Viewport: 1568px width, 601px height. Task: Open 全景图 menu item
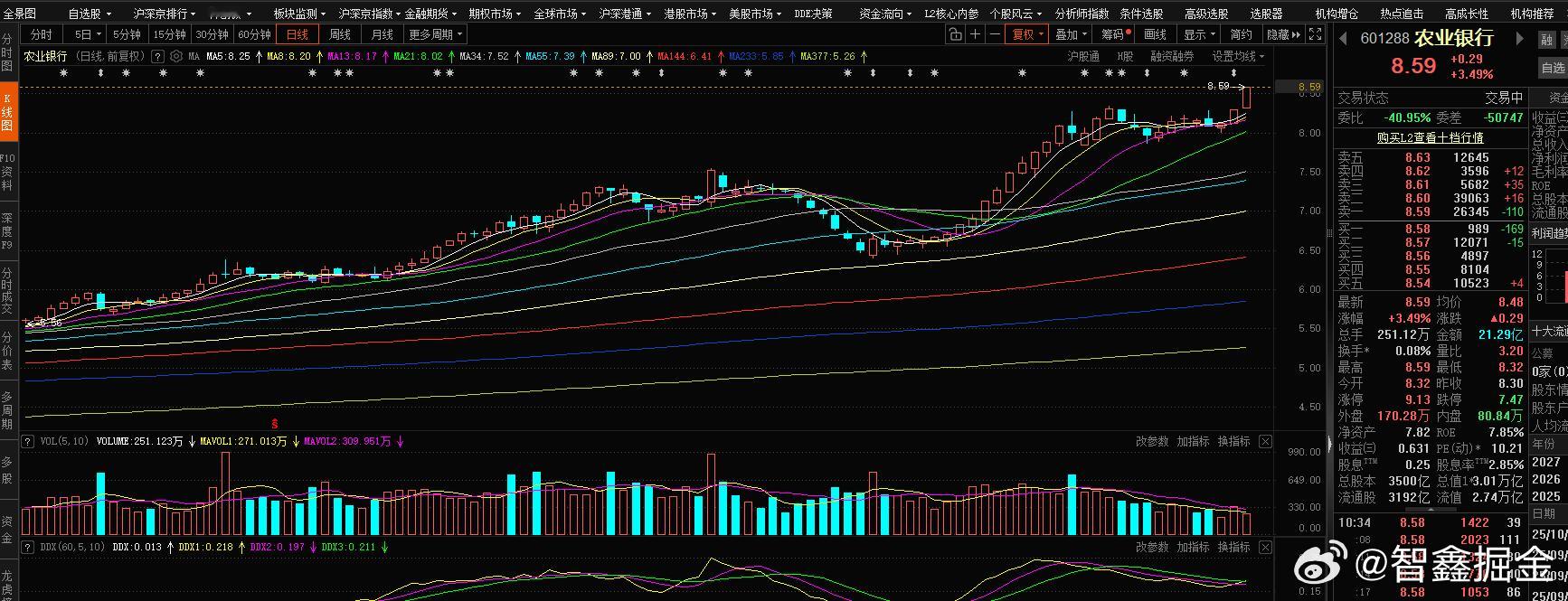point(20,14)
